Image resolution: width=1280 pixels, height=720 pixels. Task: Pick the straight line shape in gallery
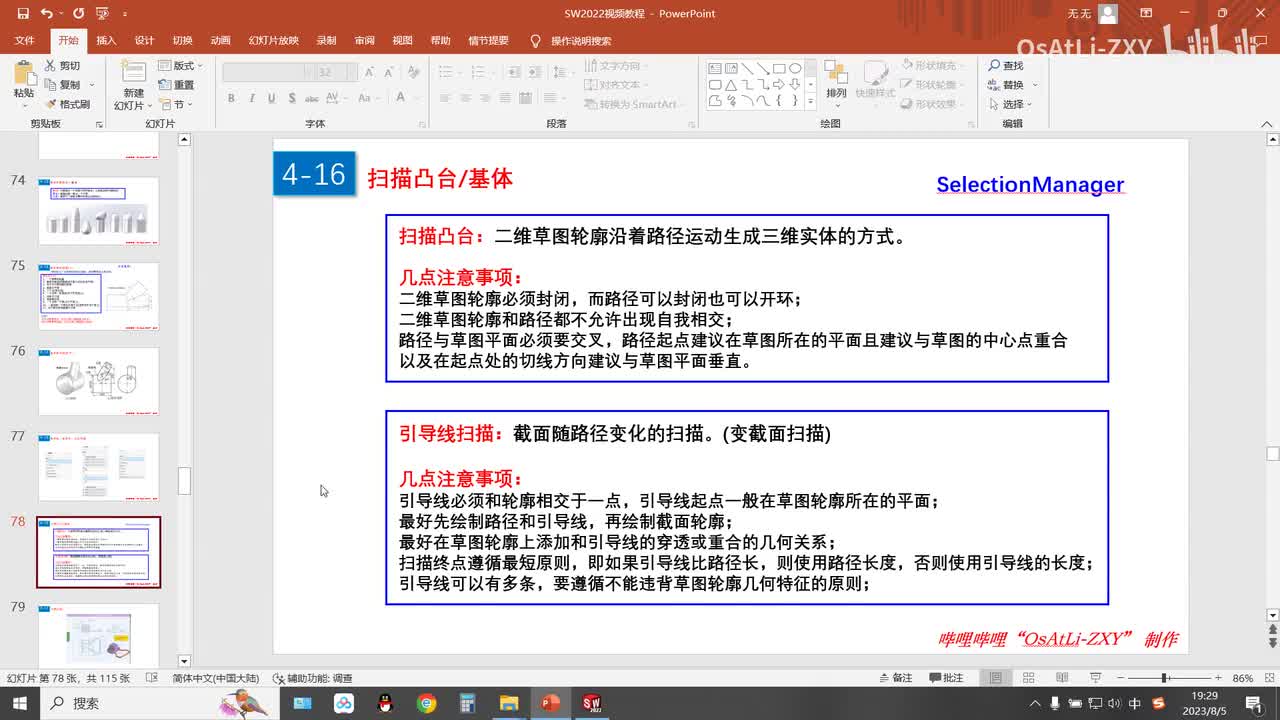click(x=747, y=69)
